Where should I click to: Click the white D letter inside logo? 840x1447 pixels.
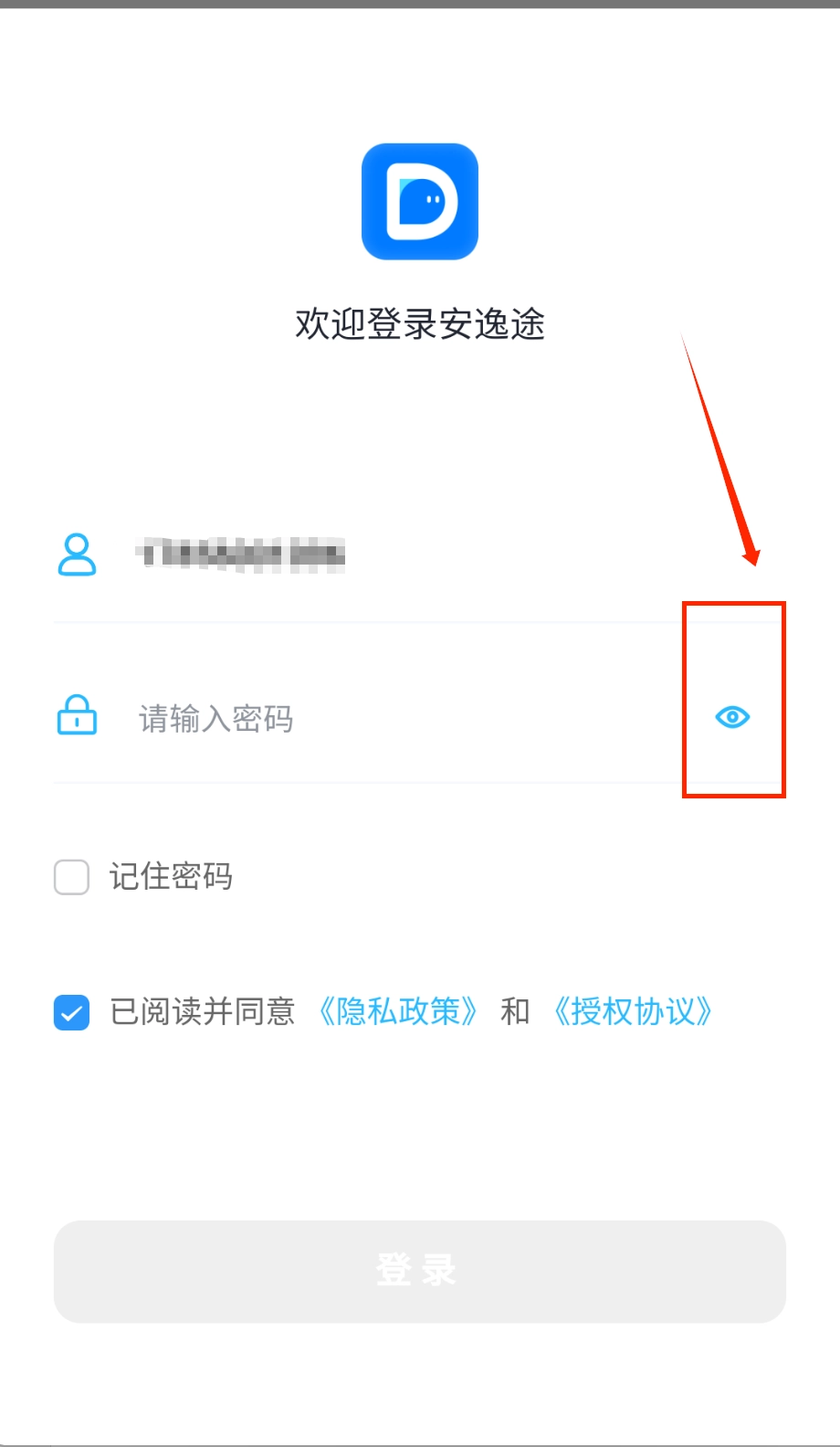[421, 202]
